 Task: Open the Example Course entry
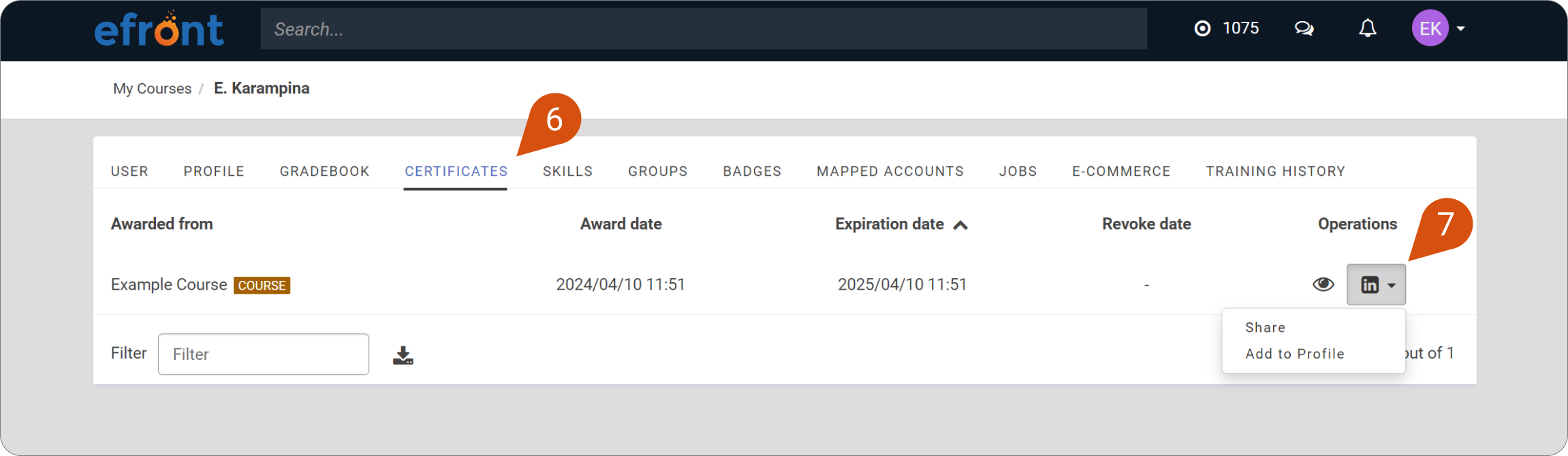click(169, 285)
